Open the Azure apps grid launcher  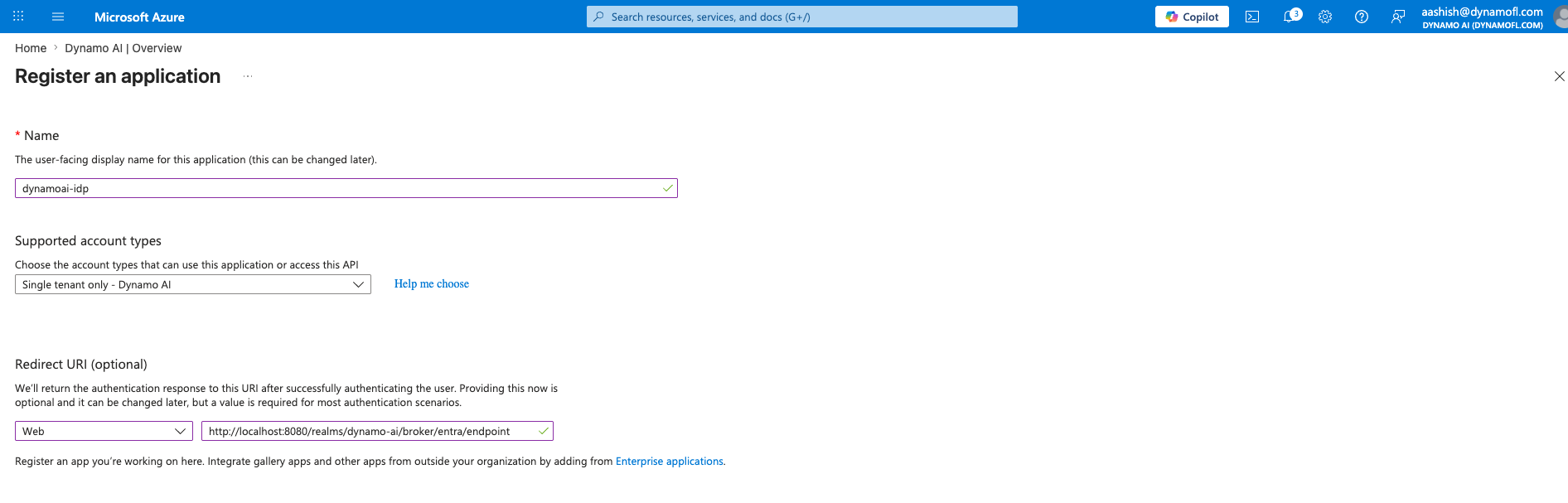tap(18, 17)
